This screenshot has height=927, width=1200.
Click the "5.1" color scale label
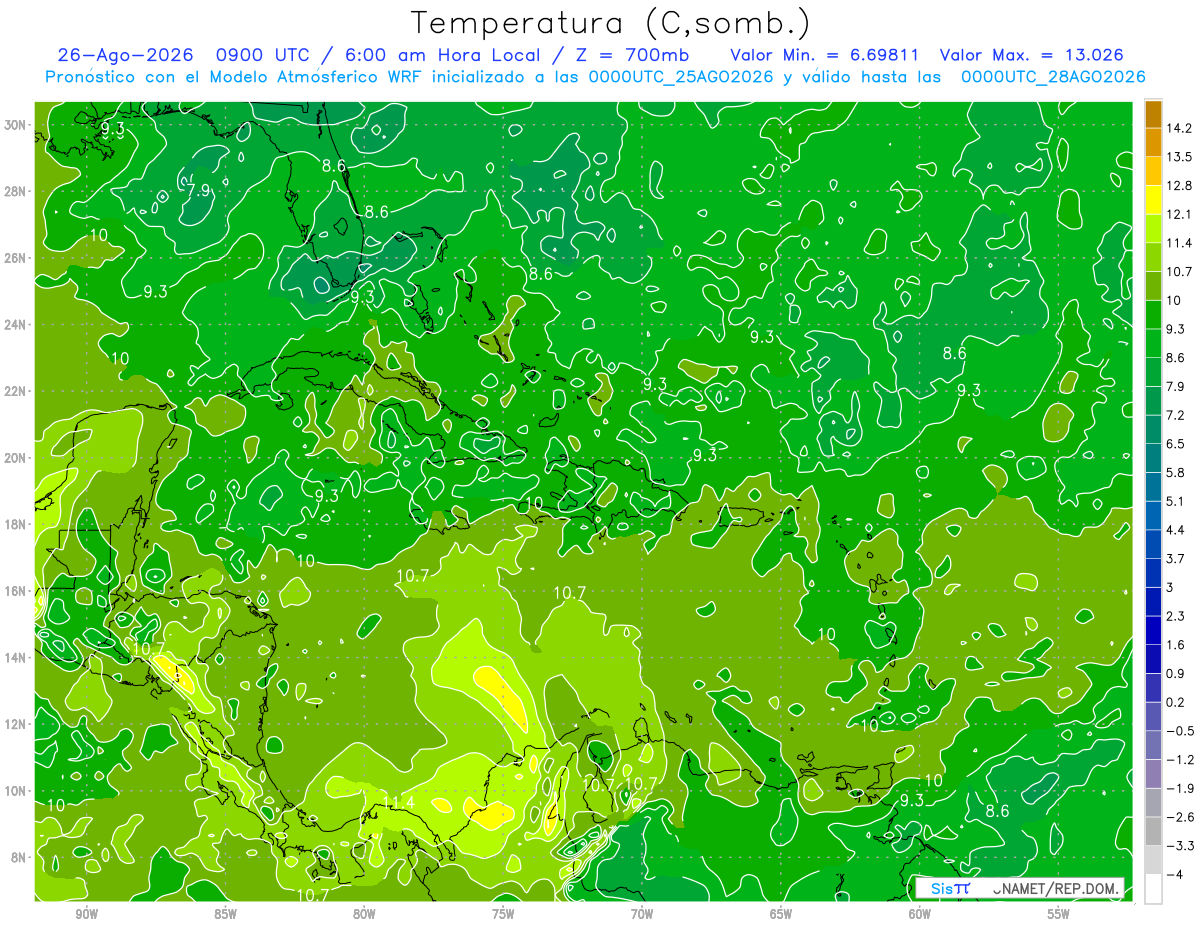[x=1175, y=501]
